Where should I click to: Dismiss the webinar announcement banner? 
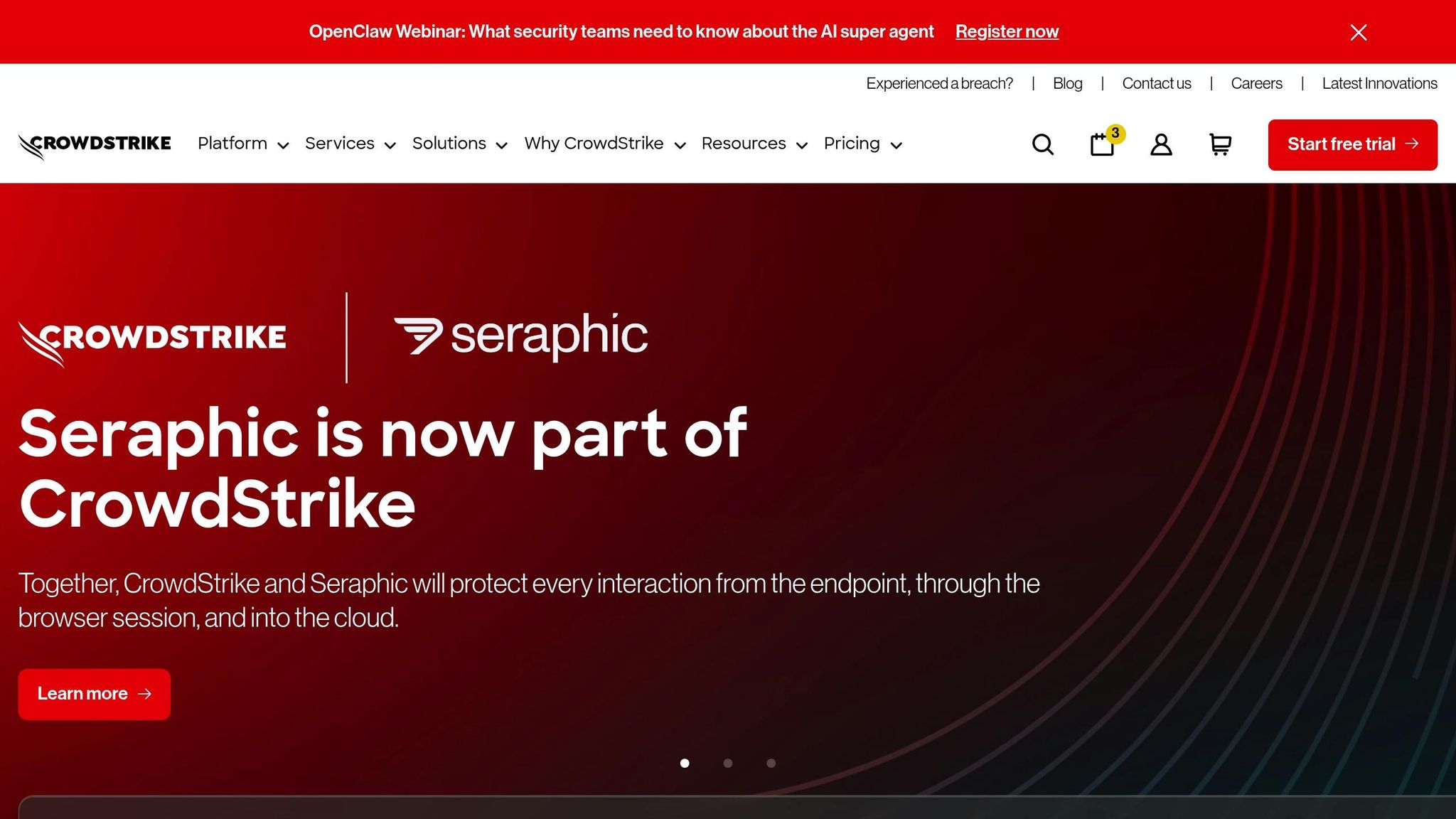tap(1358, 32)
